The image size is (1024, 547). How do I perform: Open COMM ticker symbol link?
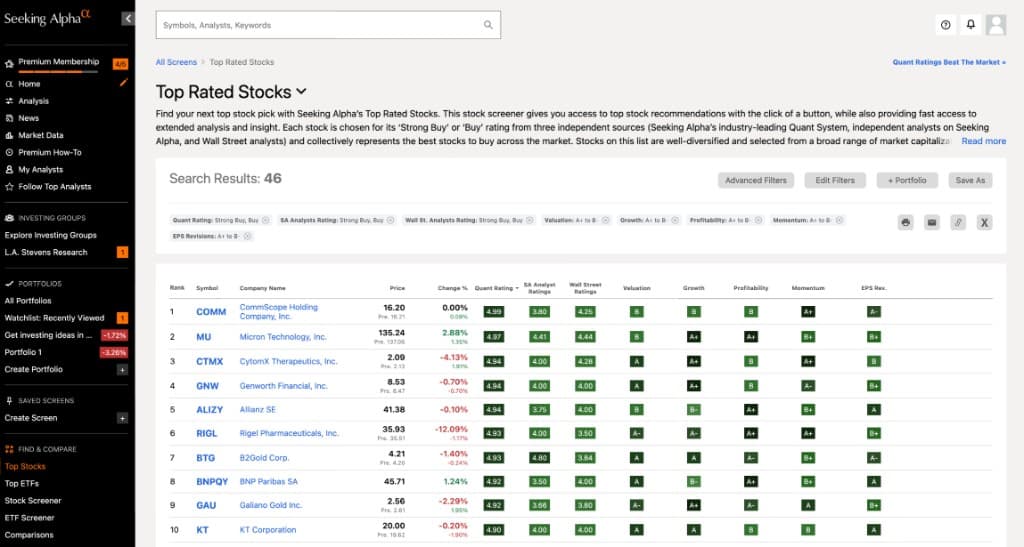click(x=211, y=312)
